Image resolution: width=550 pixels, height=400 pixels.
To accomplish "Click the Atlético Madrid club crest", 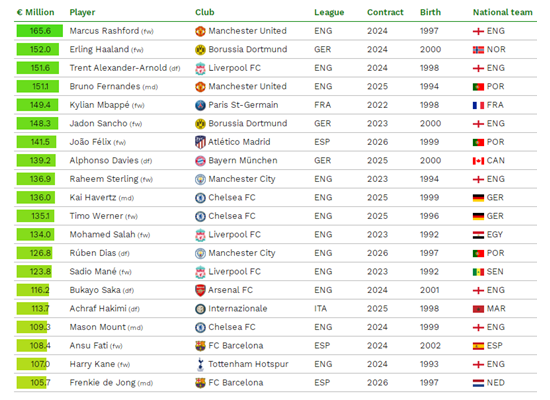I will coord(200,142).
